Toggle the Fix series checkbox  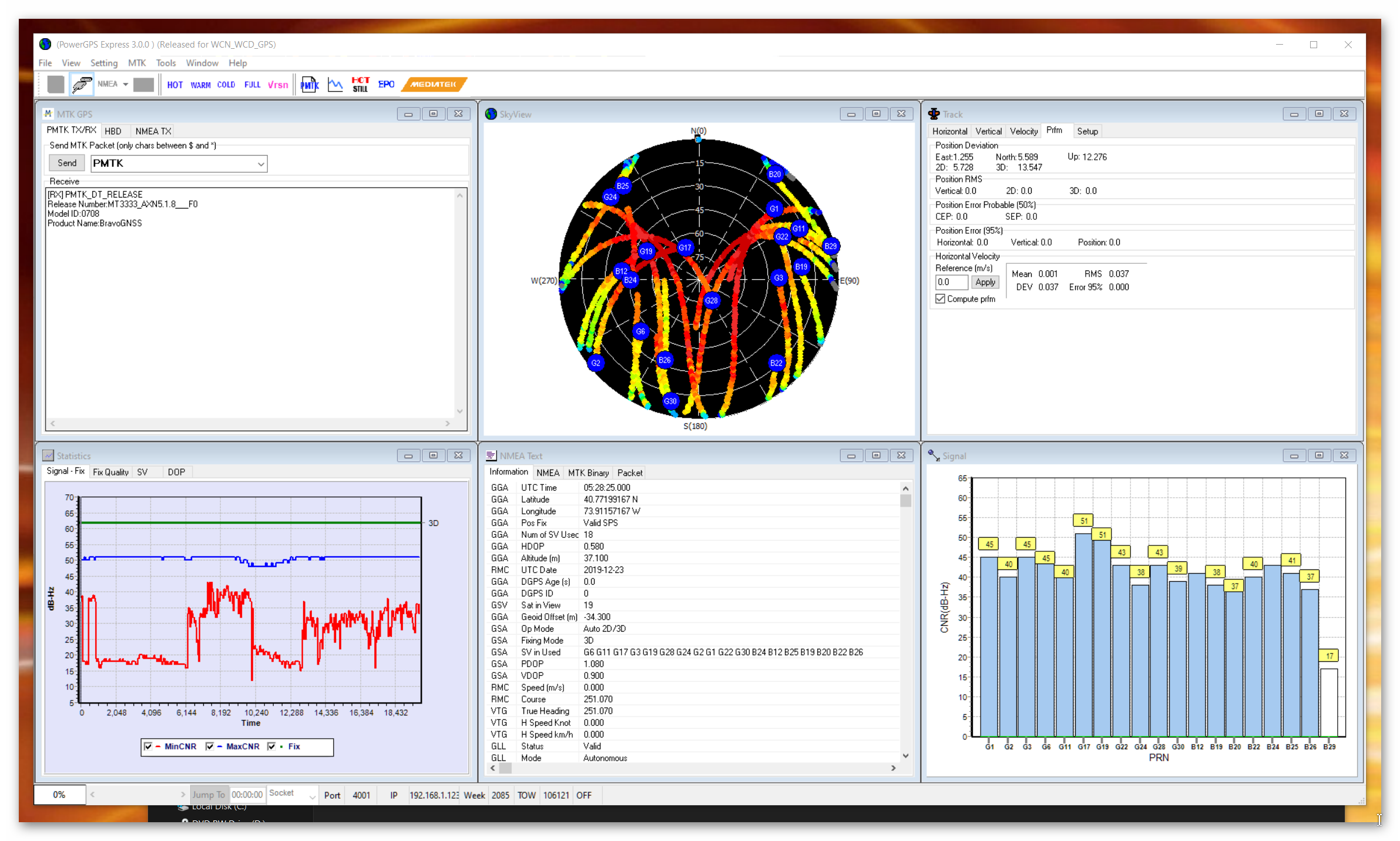pos(271,746)
